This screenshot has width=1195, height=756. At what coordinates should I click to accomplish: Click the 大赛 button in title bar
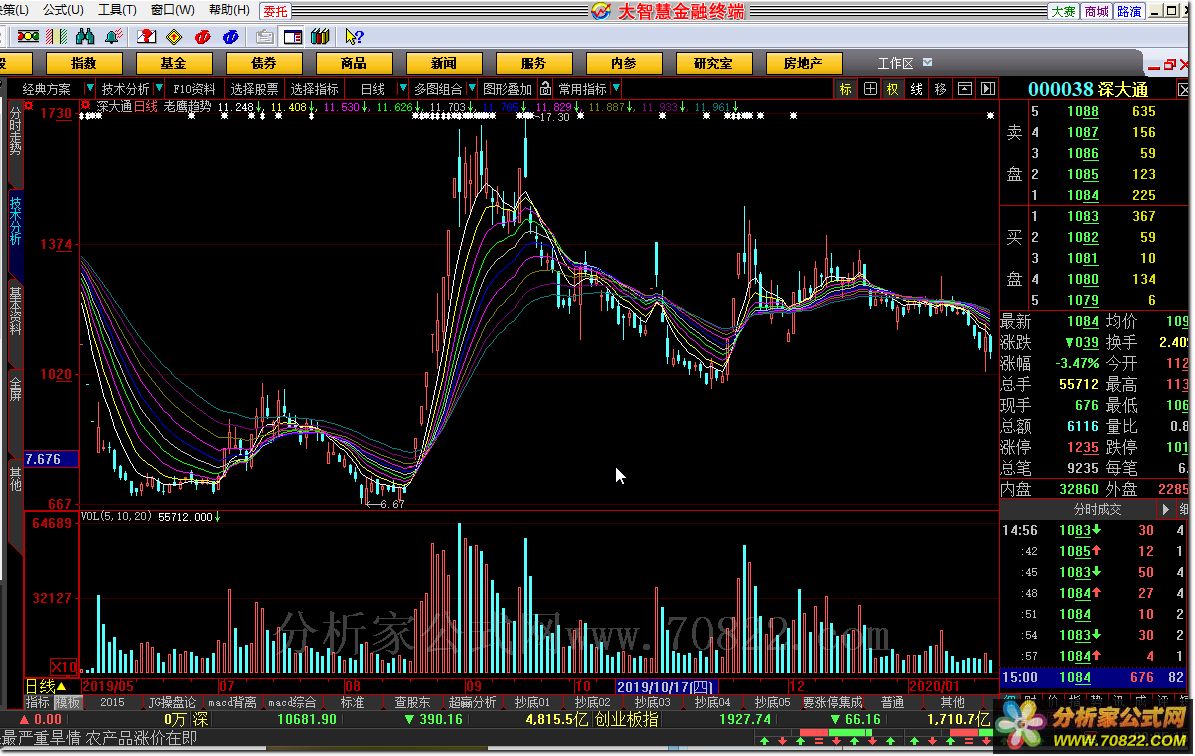tap(1064, 11)
